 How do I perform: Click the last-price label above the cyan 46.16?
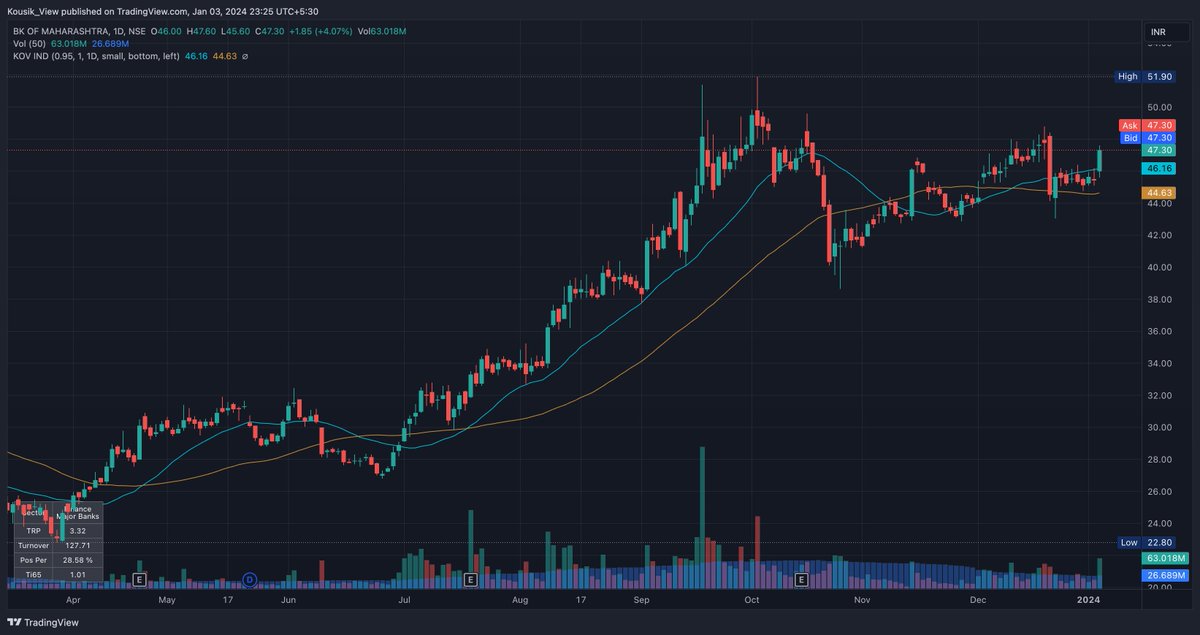1160,149
